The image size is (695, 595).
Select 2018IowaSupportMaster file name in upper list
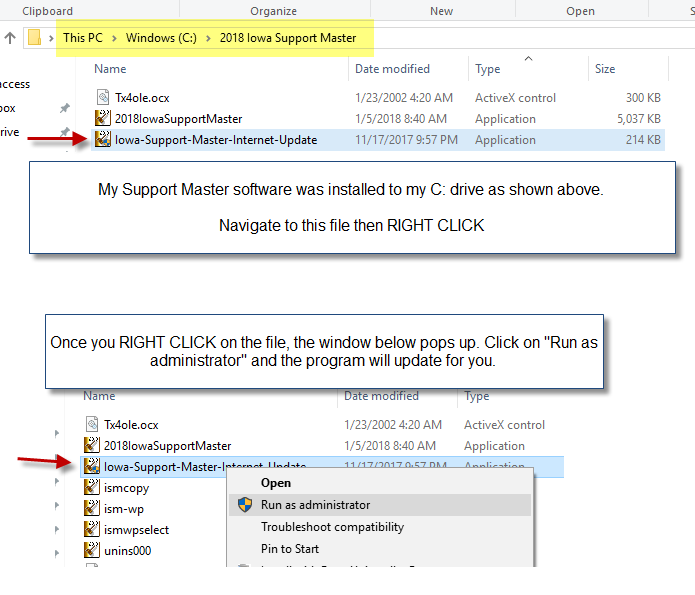coord(179,119)
